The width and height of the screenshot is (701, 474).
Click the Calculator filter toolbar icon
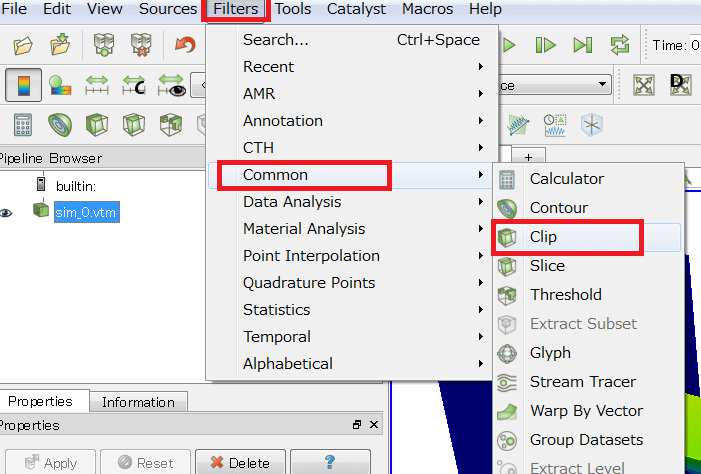(23, 124)
